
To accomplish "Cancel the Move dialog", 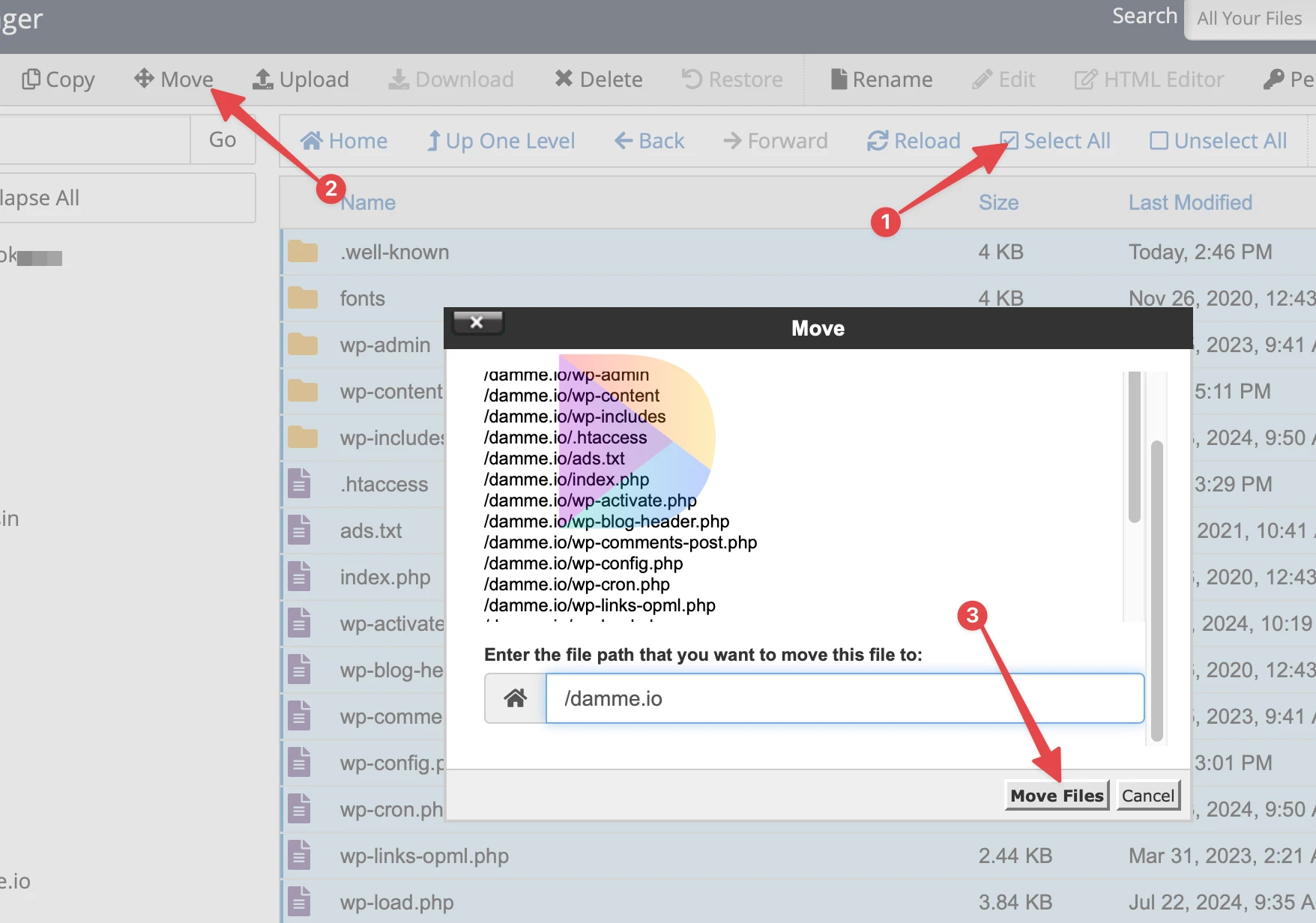I will pos(1148,796).
